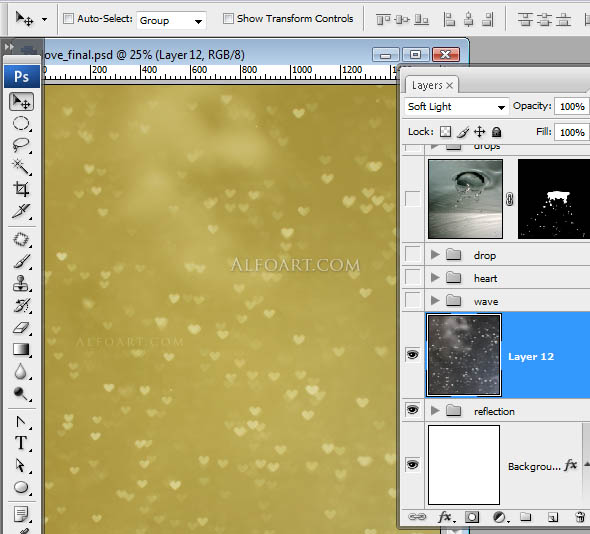
Task: Click the Align Left Edges icon
Action: (449, 19)
